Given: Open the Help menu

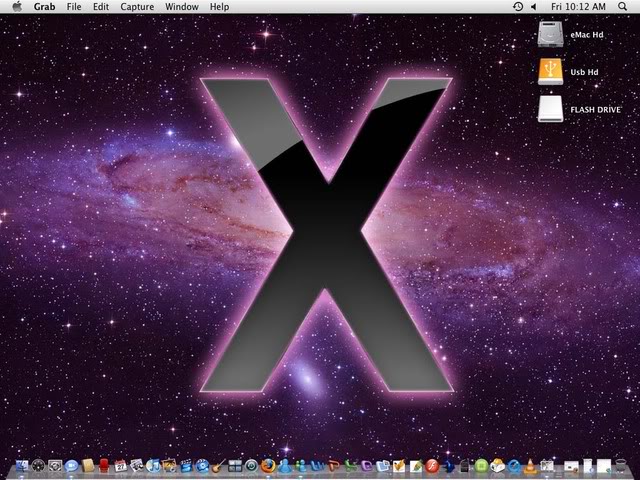Looking at the screenshot, I should coord(219,7).
